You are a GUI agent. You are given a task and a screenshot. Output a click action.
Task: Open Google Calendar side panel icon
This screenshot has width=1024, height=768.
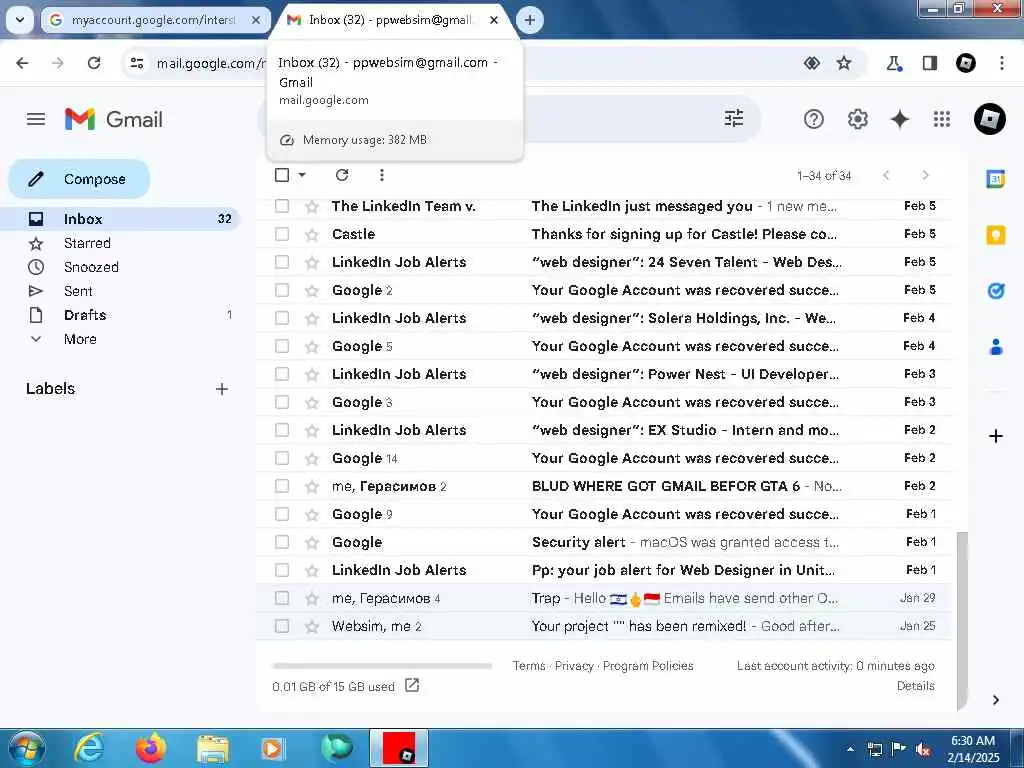coord(995,178)
